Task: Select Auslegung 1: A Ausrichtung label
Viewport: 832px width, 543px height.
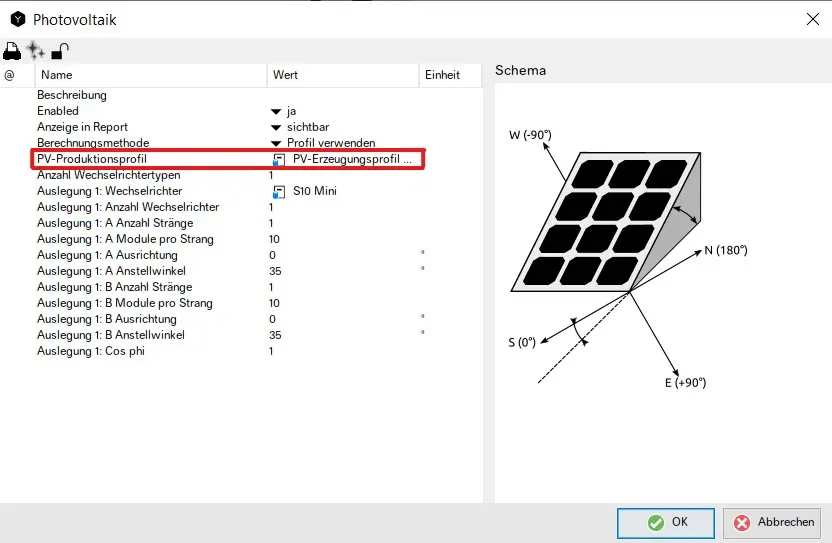Action: point(107,255)
